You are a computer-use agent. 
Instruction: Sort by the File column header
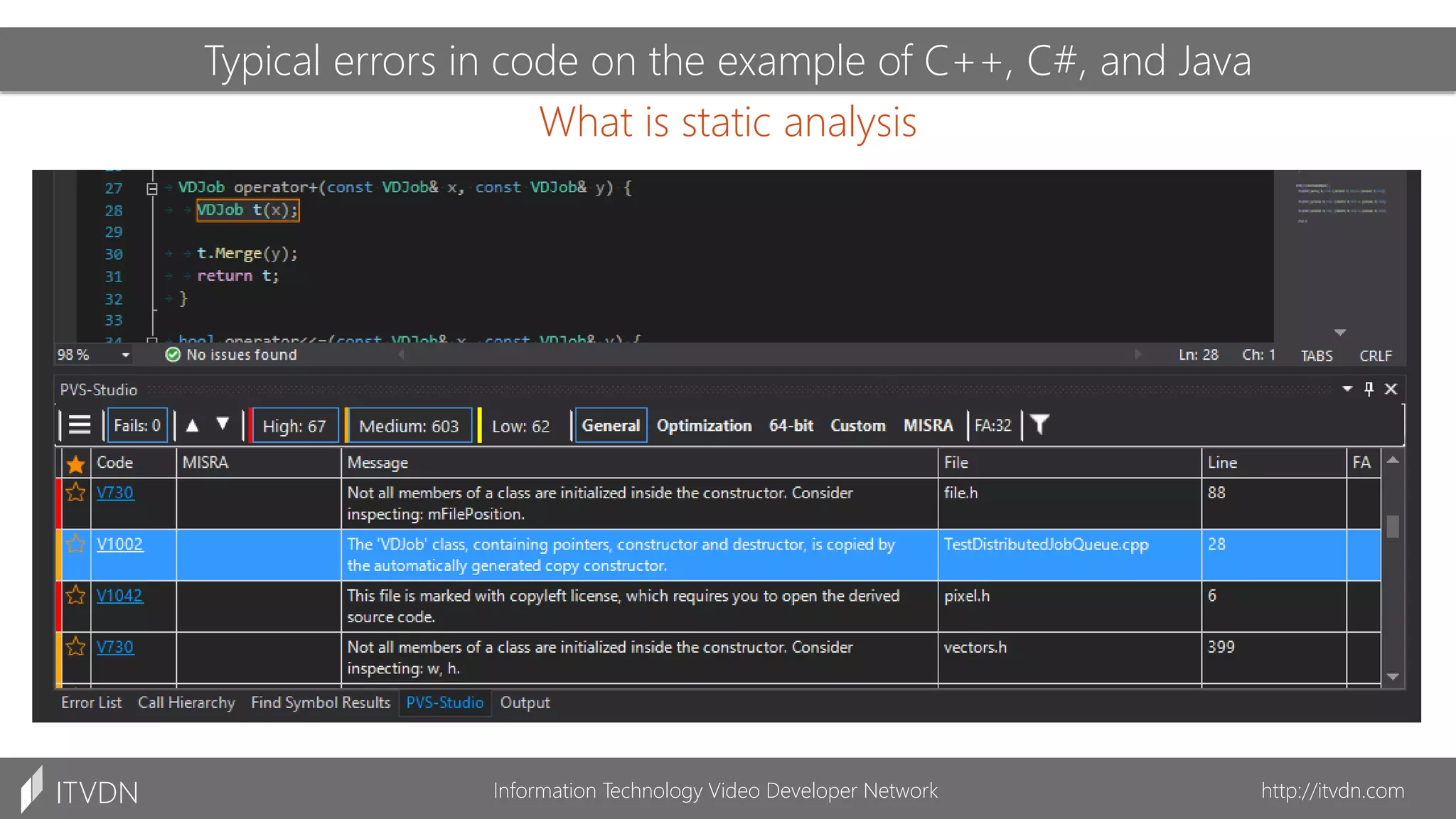pyautogui.click(x=1069, y=462)
